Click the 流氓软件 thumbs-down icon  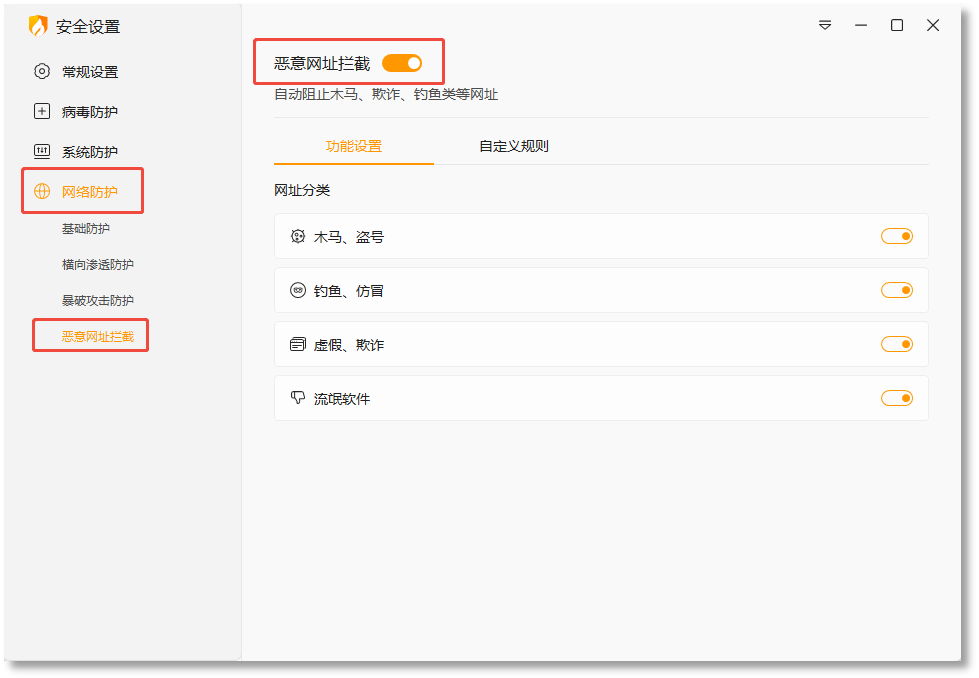298,398
